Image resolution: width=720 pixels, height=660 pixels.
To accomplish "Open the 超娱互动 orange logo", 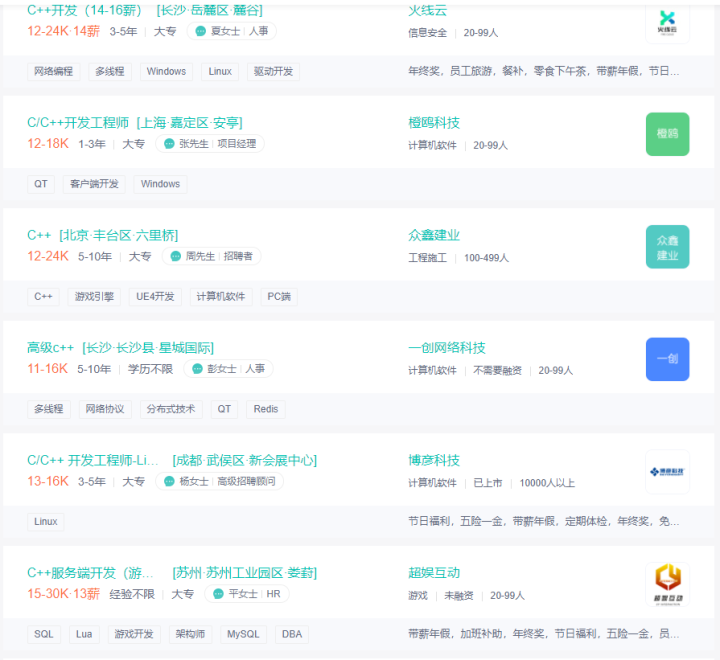I will coord(667,584).
